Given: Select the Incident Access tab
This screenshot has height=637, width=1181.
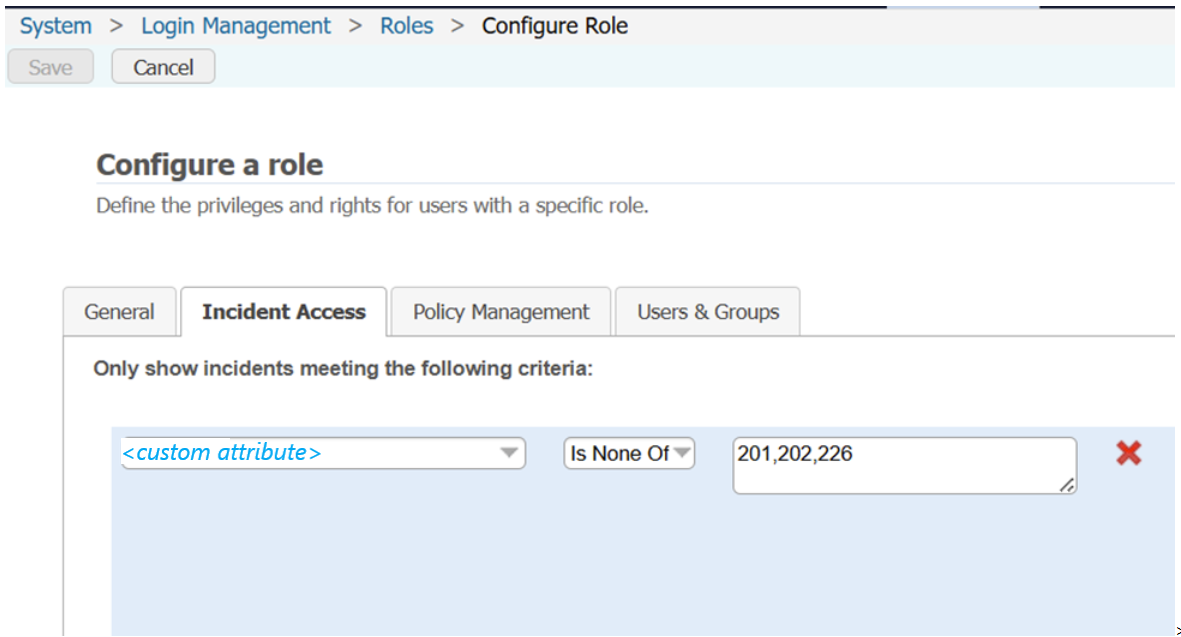Looking at the screenshot, I should (x=283, y=312).
